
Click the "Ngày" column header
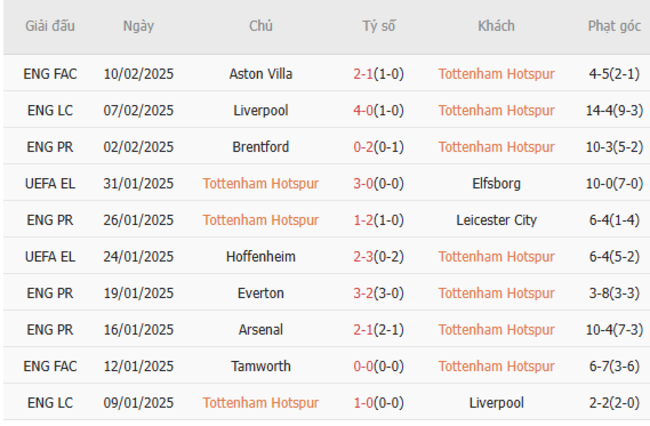point(138,26)
